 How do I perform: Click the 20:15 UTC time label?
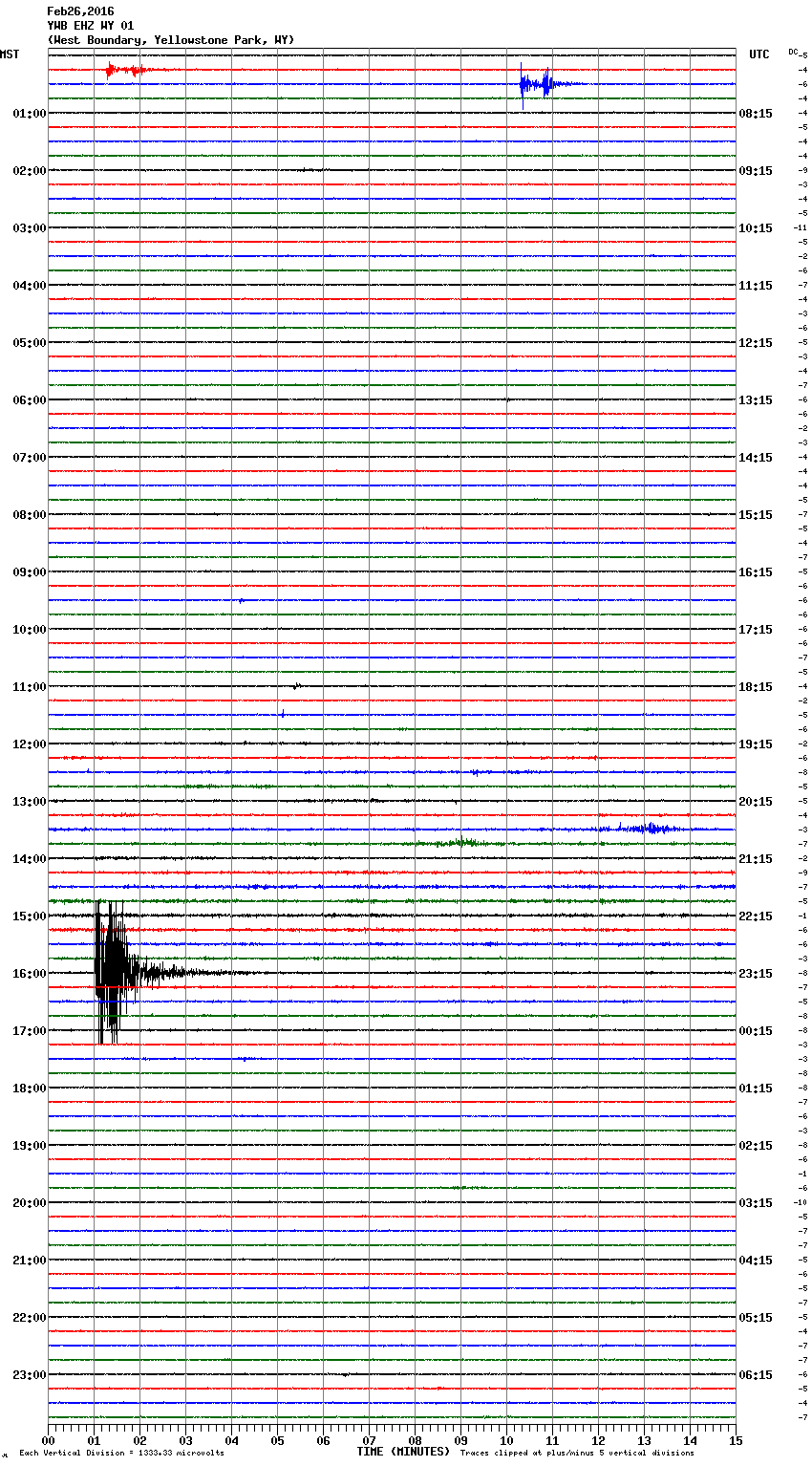756,802
